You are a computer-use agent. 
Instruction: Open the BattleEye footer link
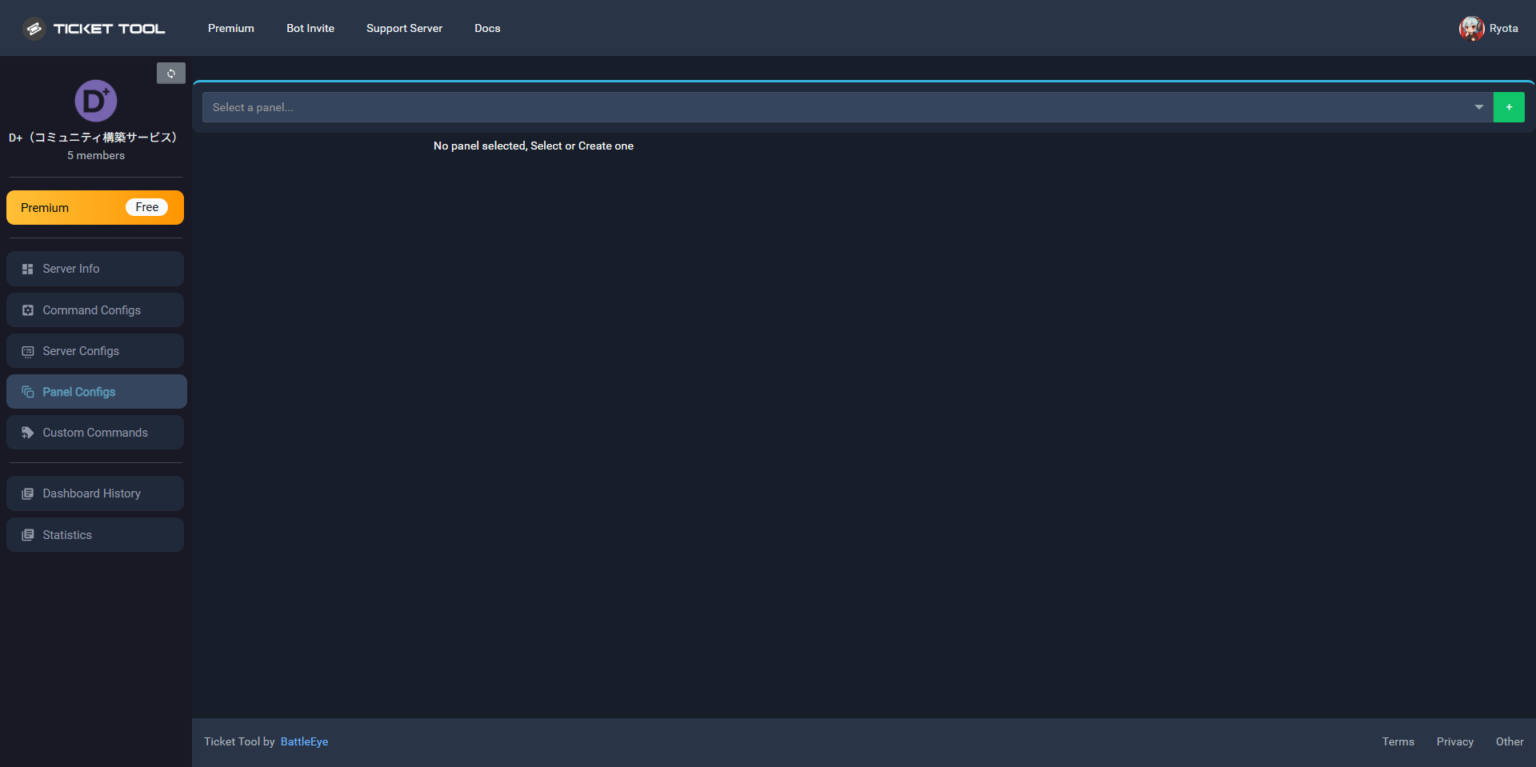pos(304,742)
